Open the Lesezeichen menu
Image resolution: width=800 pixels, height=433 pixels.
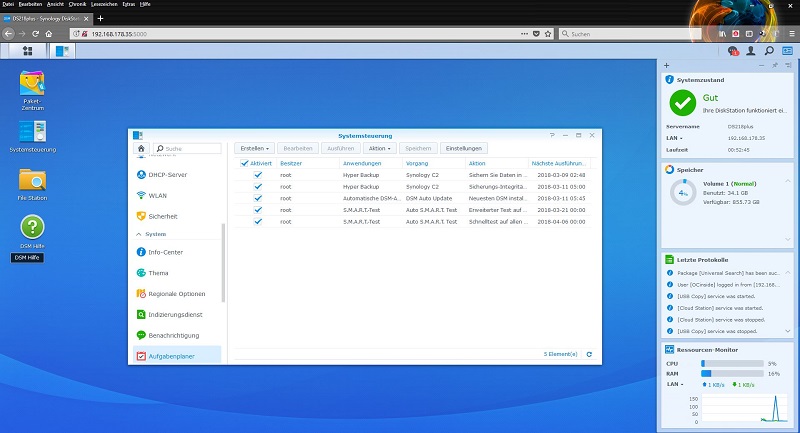pyautogui.click(x=104, y=4)
